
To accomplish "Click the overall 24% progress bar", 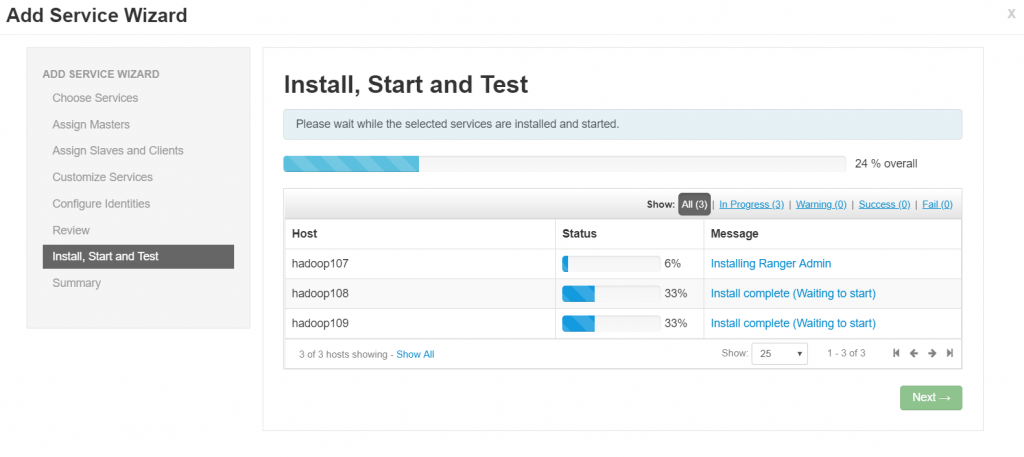I will [564, 164].
